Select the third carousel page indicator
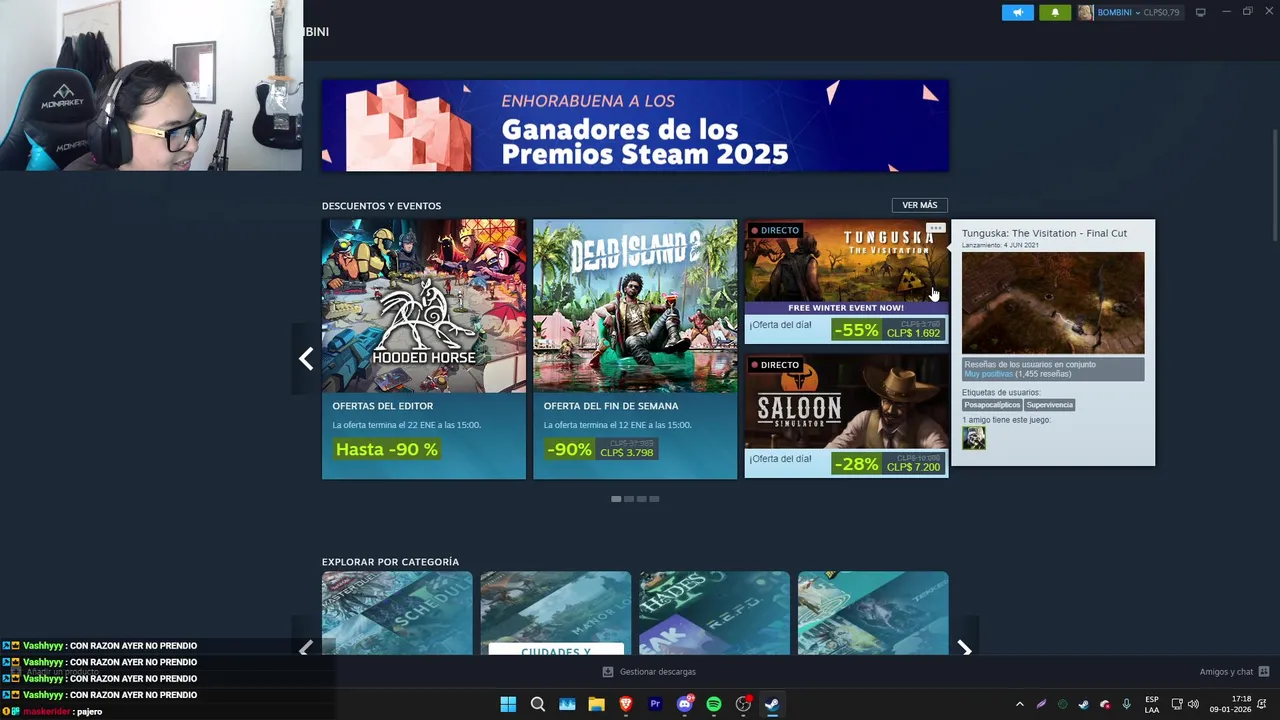Image resolution: width=1280 pixels, height=720 pixels. pyautogui.click(x=641, y=498)
